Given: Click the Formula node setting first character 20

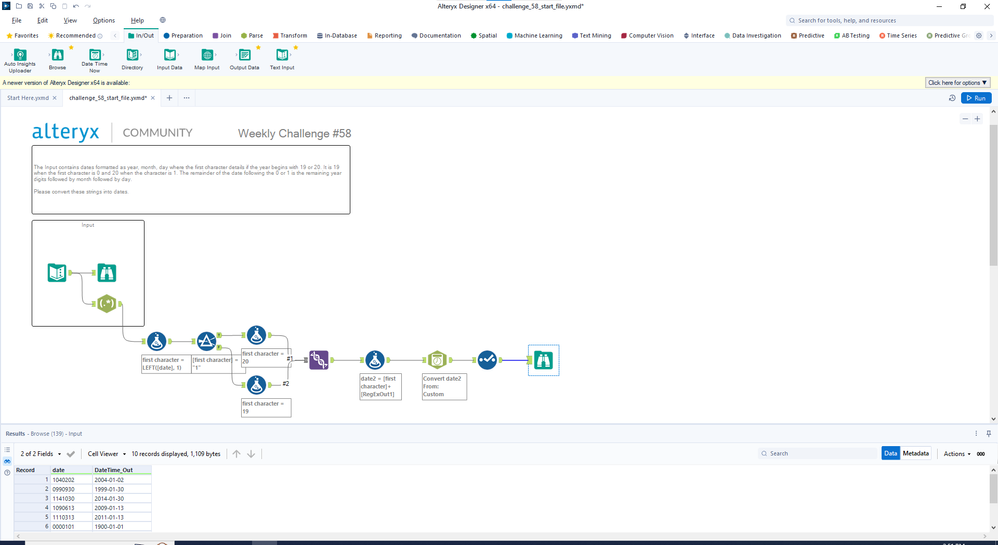Looking at the screenshot, I should pos(257,335).
